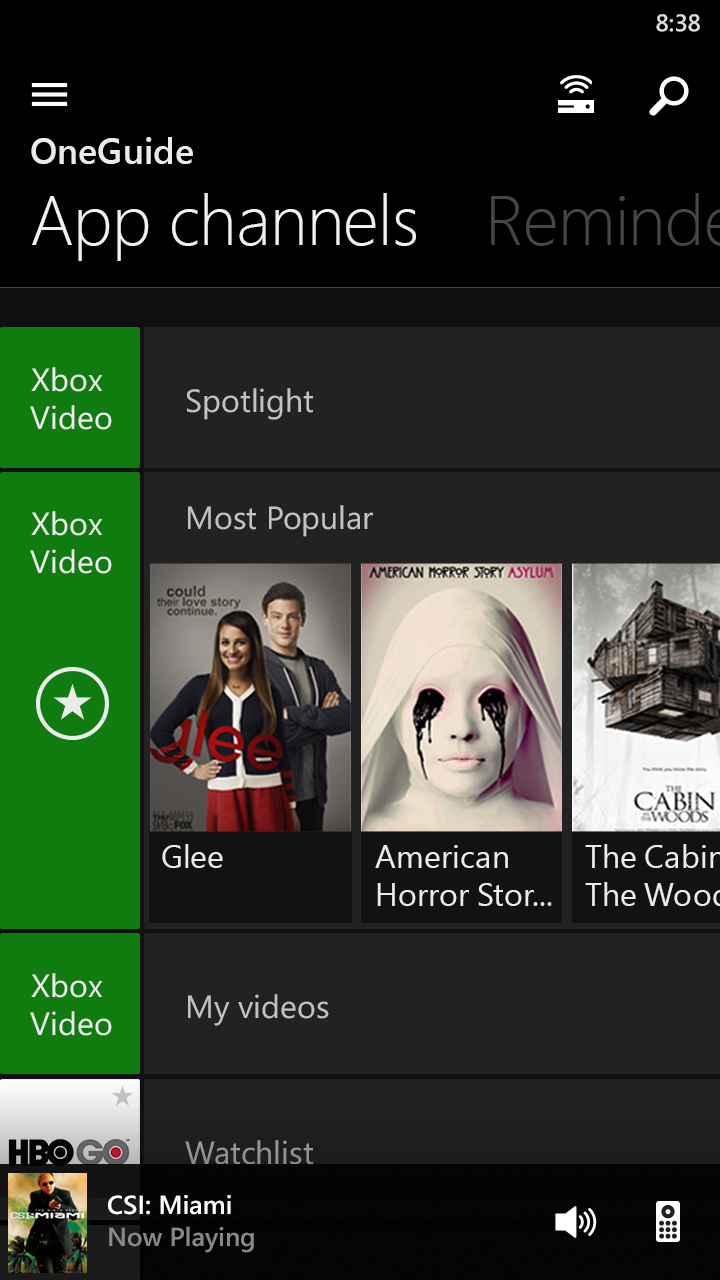Tap the console connection icon
Image resolution: width=720 pixels, height=1280 pixels.
pyautogui.click(x=576, y=95)
